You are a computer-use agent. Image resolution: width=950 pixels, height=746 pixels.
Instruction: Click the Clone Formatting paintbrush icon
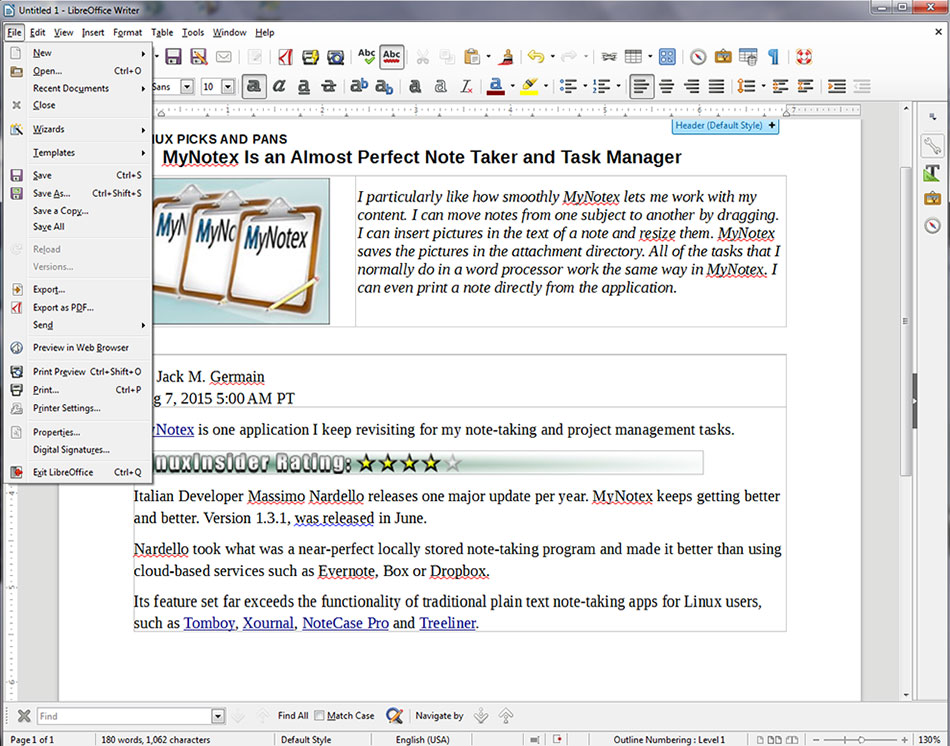507,57
